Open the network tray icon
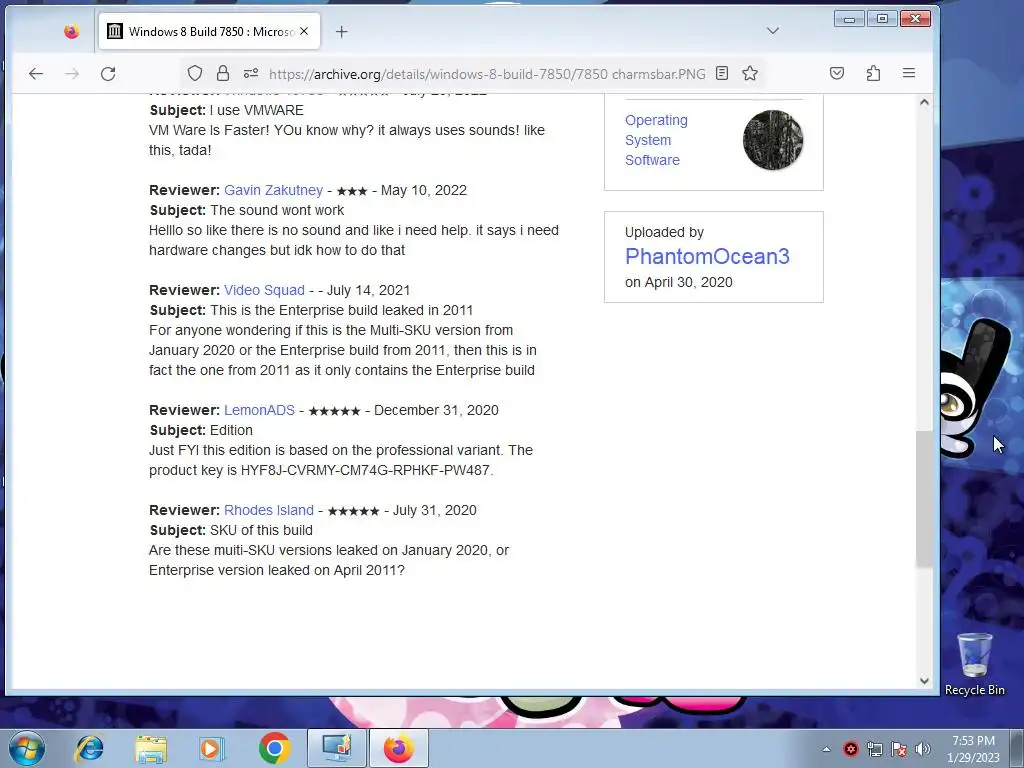Image resolution: width=1024 pixels, height=768 pixels. coord(874,749)
